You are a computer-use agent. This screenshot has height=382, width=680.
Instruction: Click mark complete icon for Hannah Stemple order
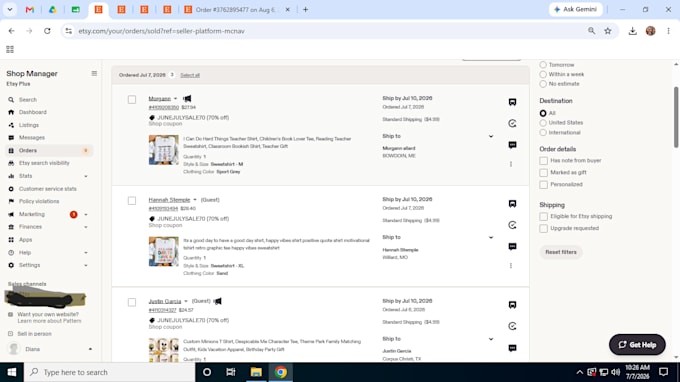pos(512,225)
